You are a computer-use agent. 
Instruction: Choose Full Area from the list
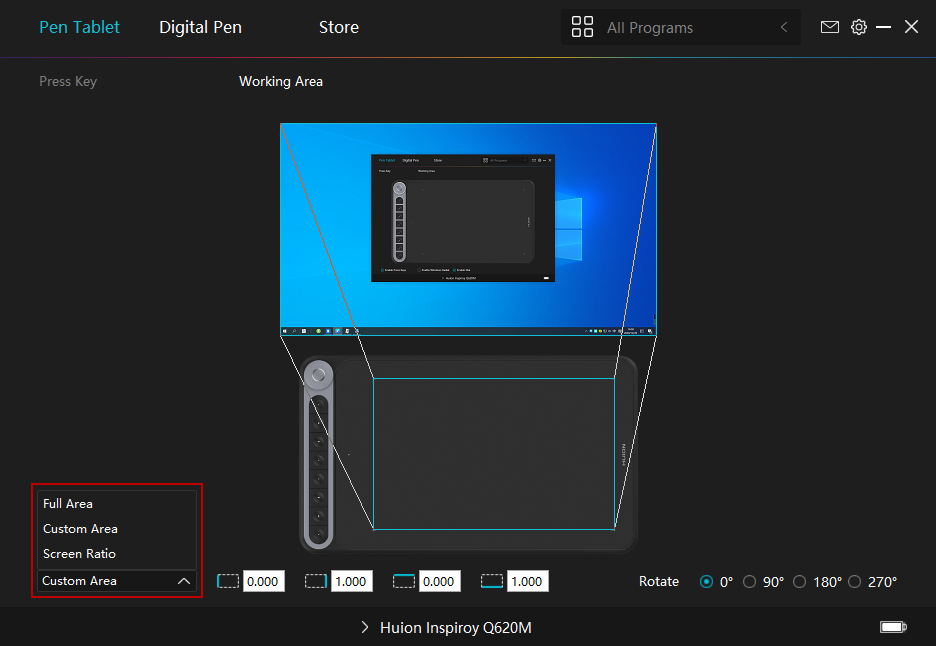point(68,504)
